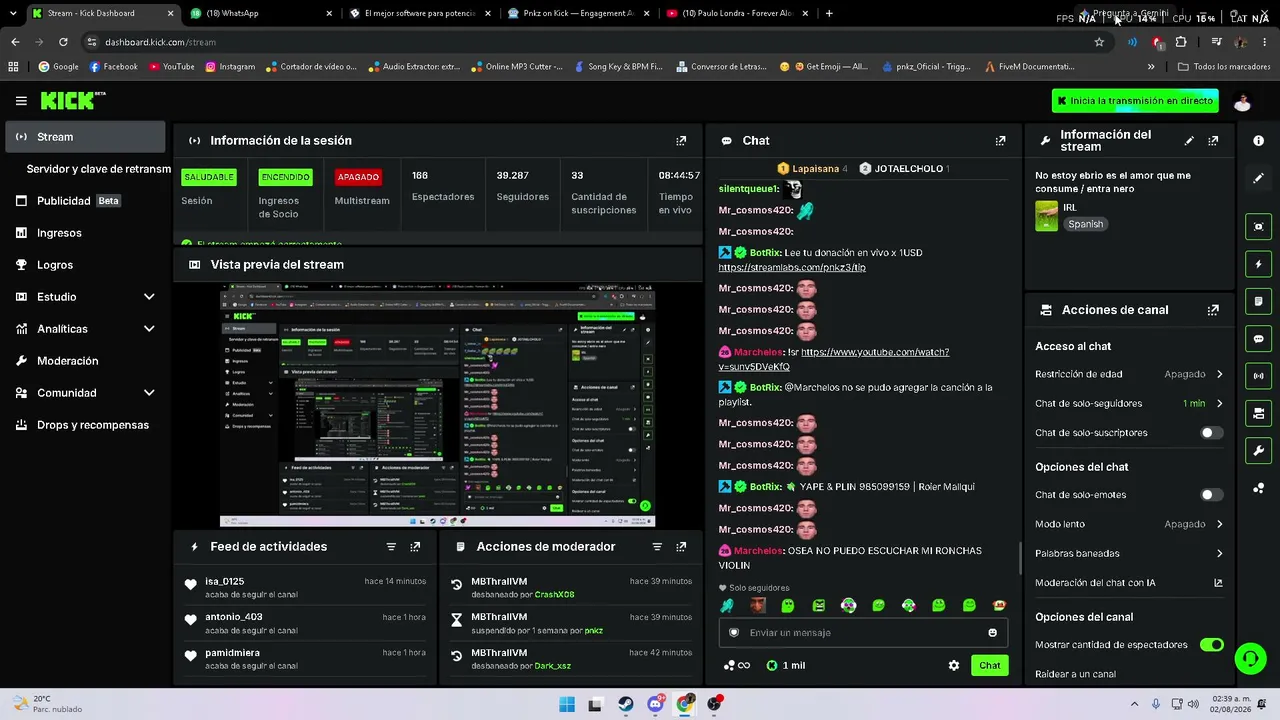Image resolution: width=1280 pixels, height=720 pixels.
Task: Open Chat de solo-seguidores duration options
Action: (x=1129, y=403)
